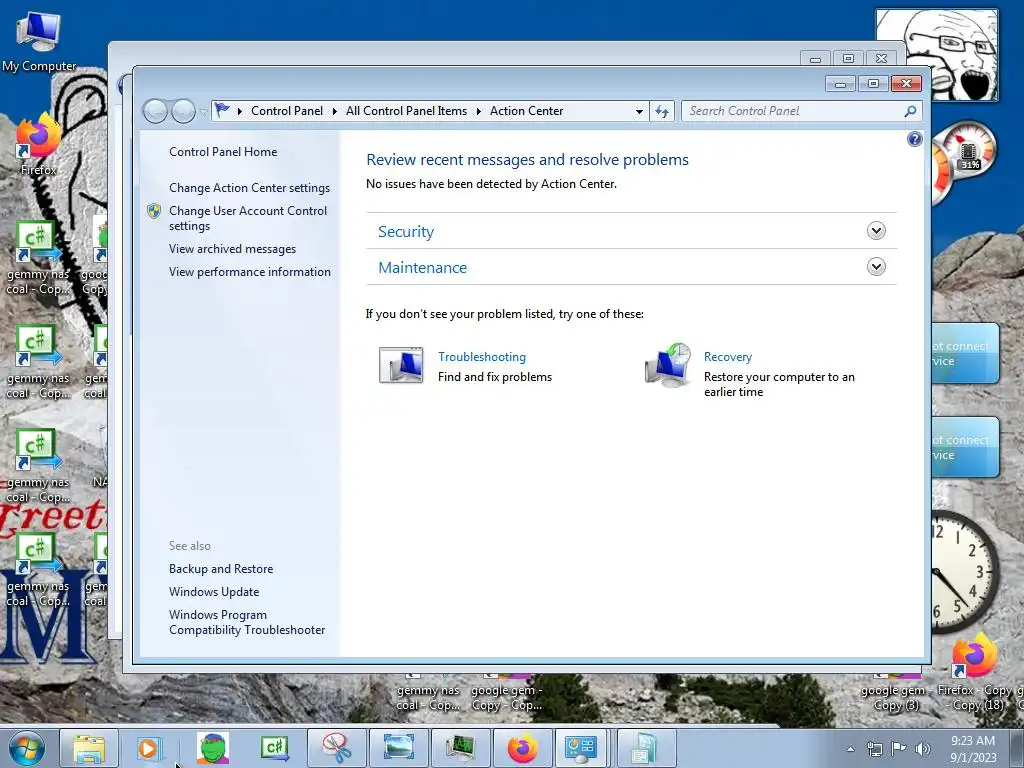Screen dimensions: 1024x768
Task: Minimize the Action Center window
Action: (x=840, y=84)
